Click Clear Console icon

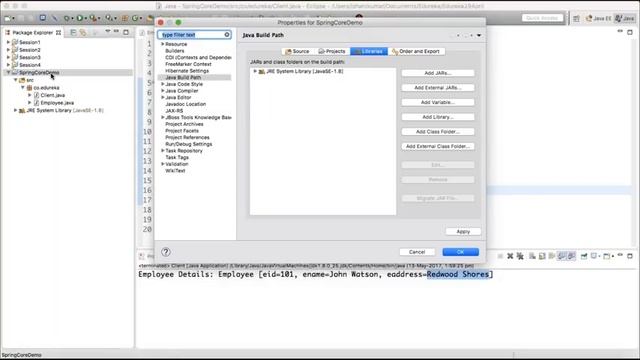pos(532,256)
